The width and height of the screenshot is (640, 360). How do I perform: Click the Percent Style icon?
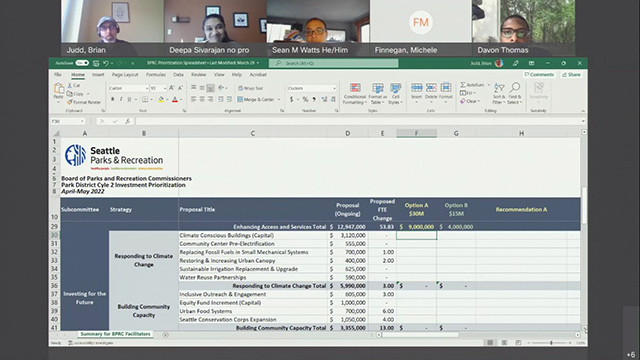point(305,100)
